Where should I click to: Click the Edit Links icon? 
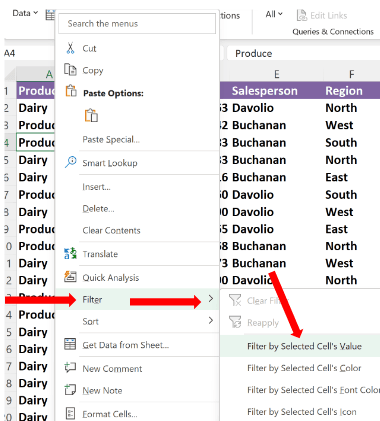302,15
